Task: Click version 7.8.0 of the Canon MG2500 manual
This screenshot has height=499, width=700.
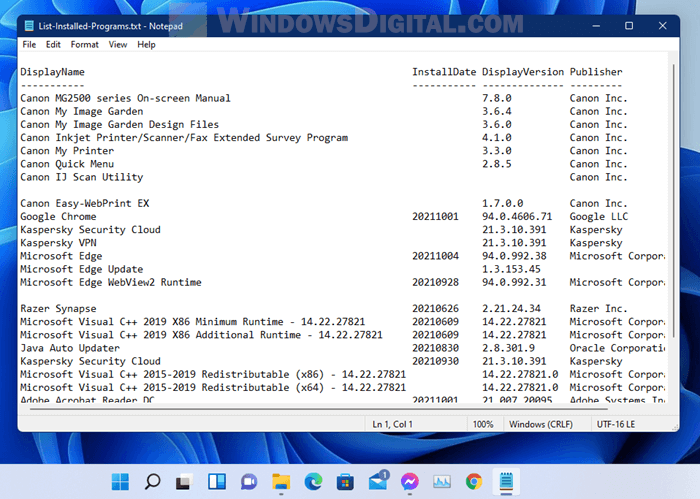Action: (497, 98)
